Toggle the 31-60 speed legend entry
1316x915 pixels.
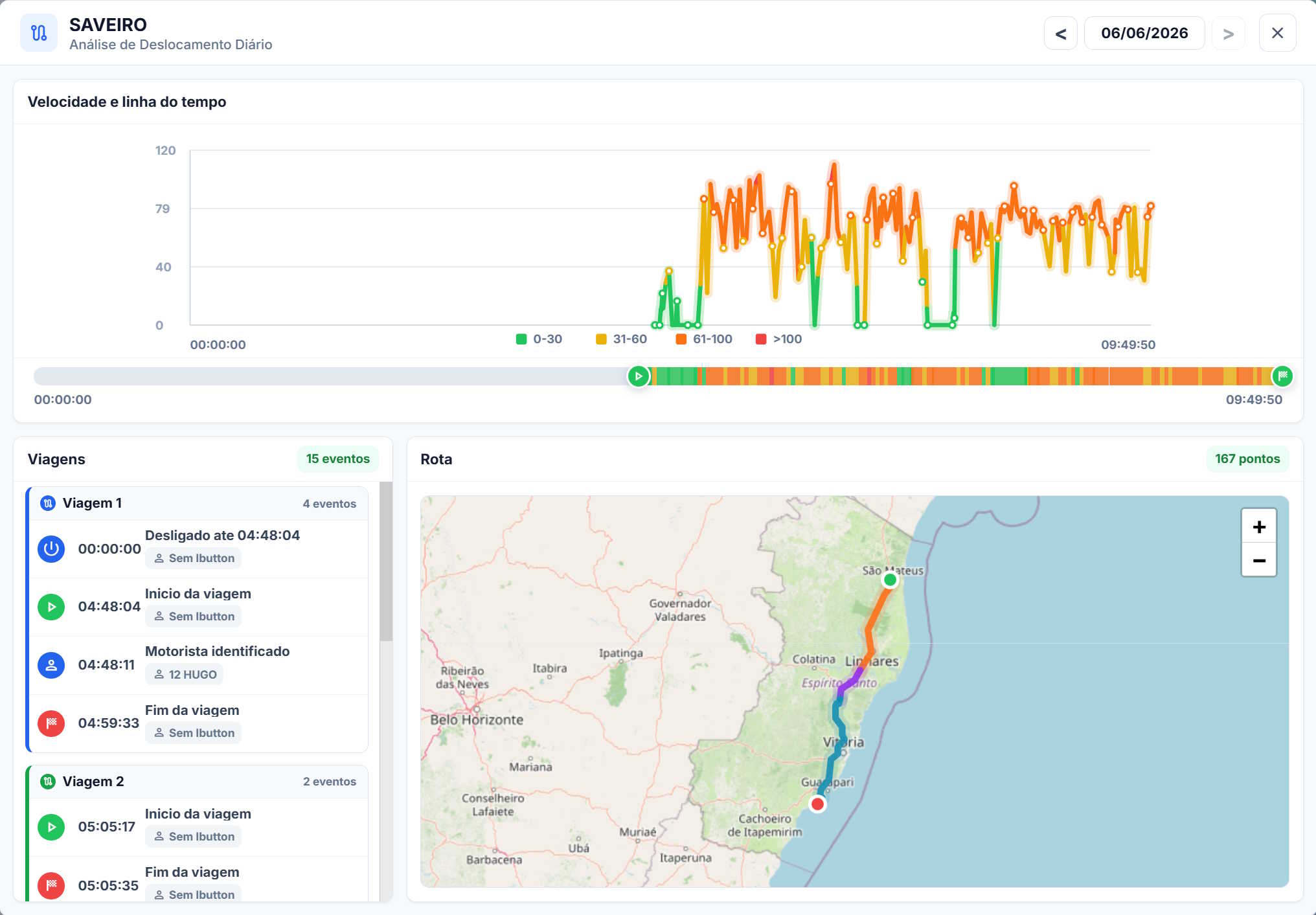[621, 339]
